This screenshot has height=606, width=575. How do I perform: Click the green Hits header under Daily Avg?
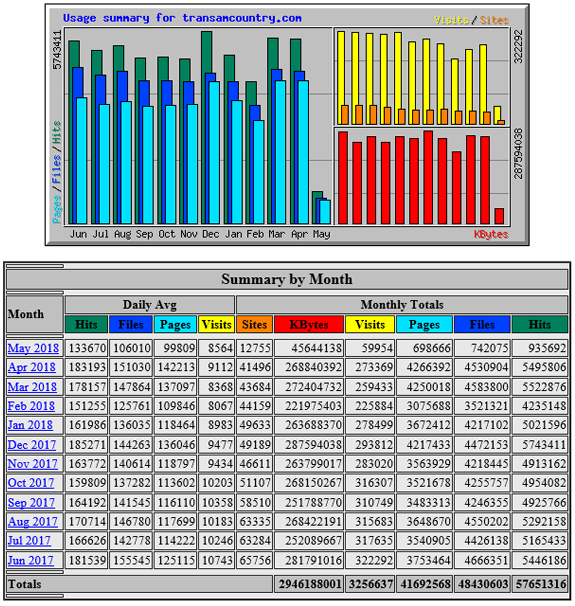(x=86, y=325)
